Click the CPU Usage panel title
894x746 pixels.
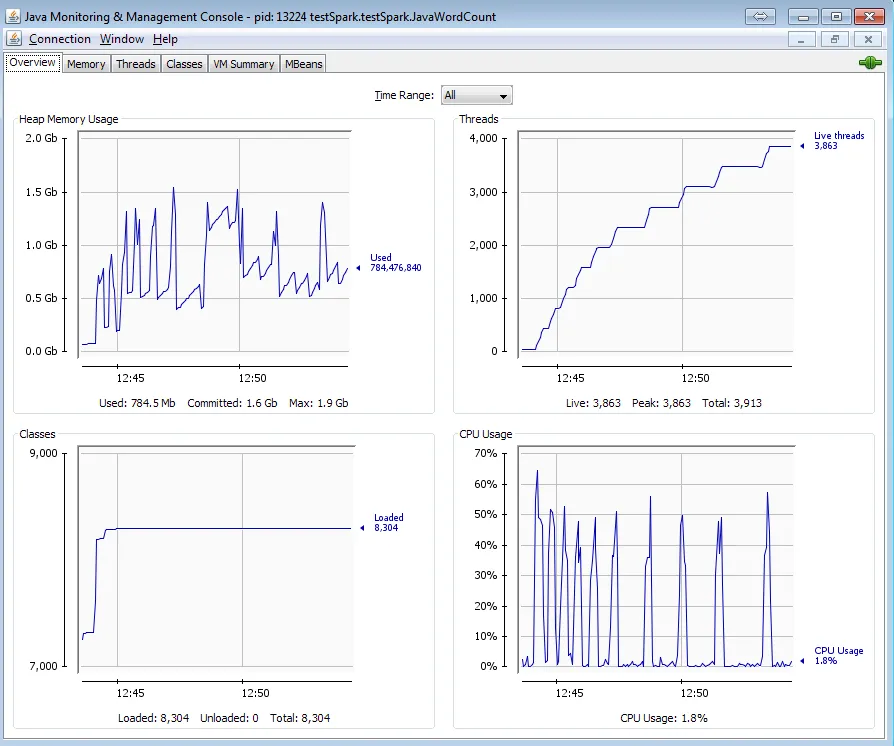point(485,433)
